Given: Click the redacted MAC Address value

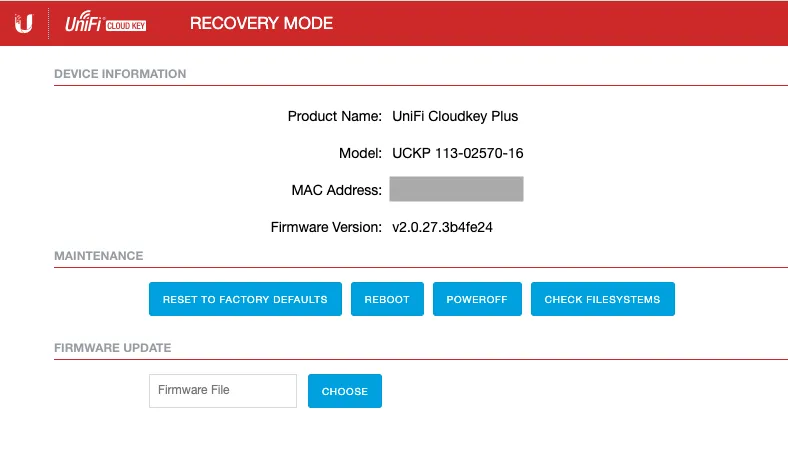Looking at the screenshot, I should pos(456,189).
